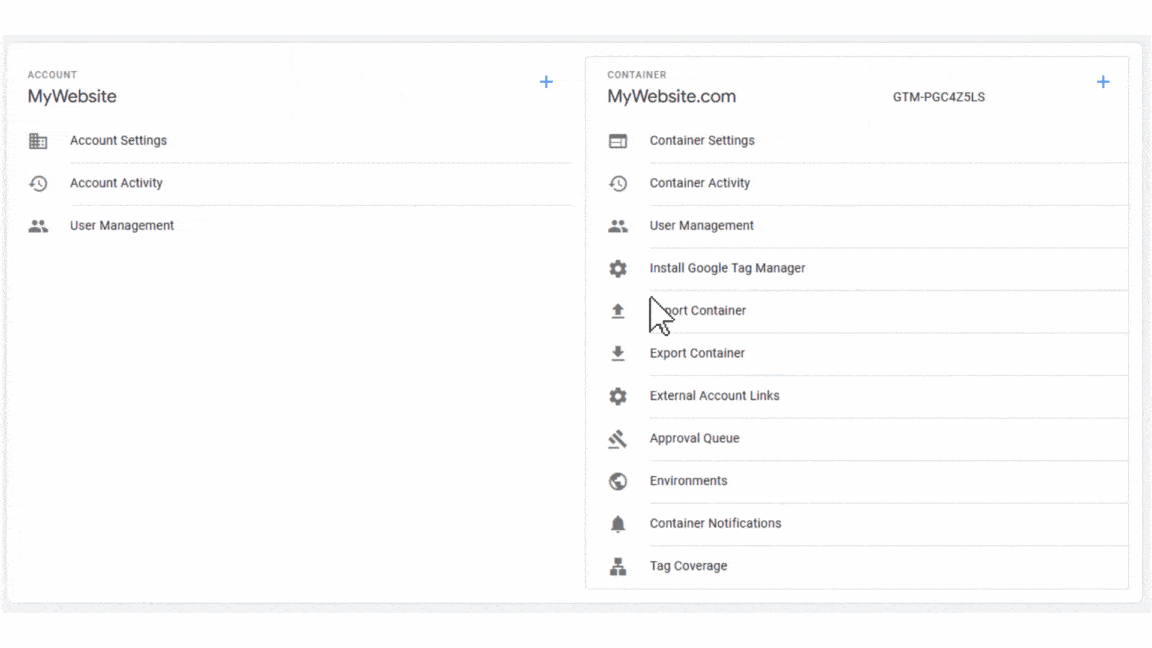1152x648 pixels.
Task: Click the Approval Queue gavel icon
Action: coord(618,439)
